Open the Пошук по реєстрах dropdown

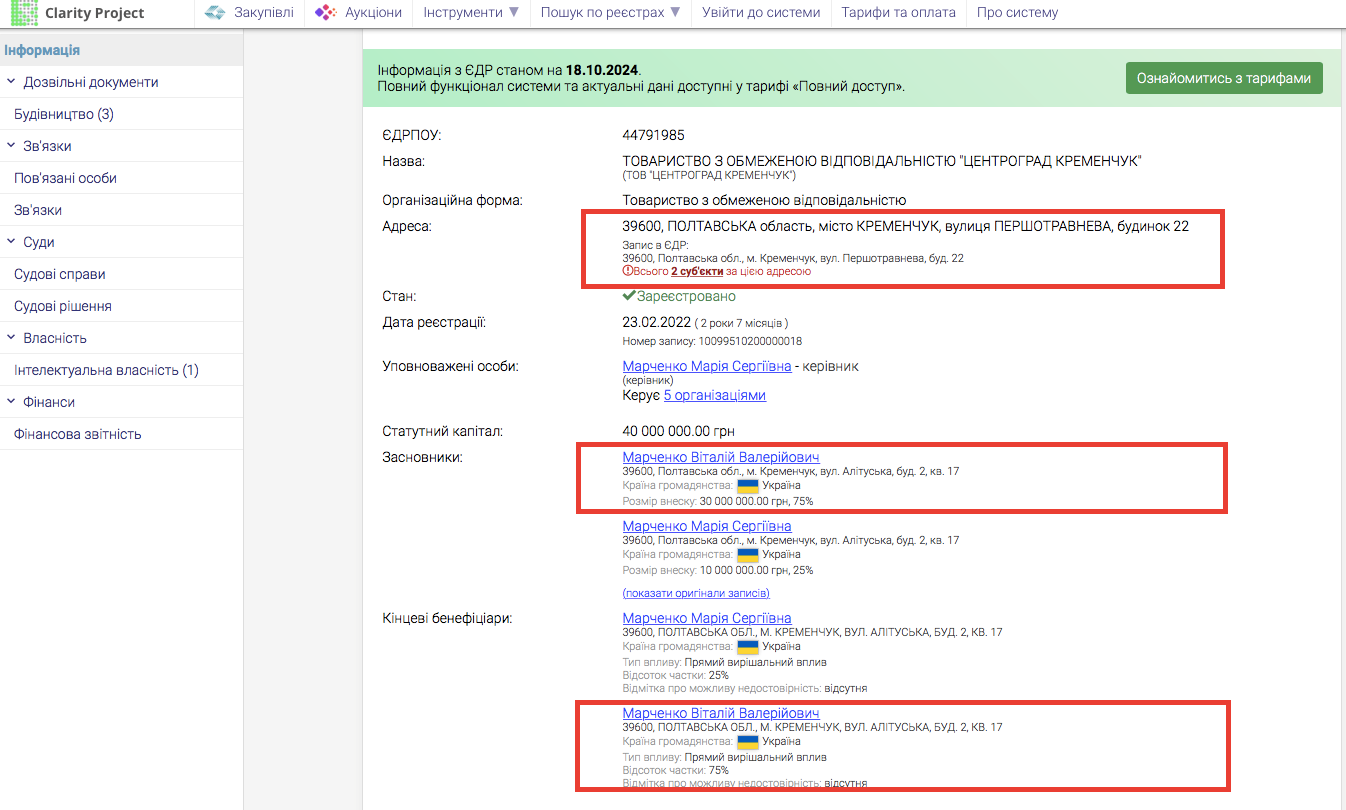point(610,13)
